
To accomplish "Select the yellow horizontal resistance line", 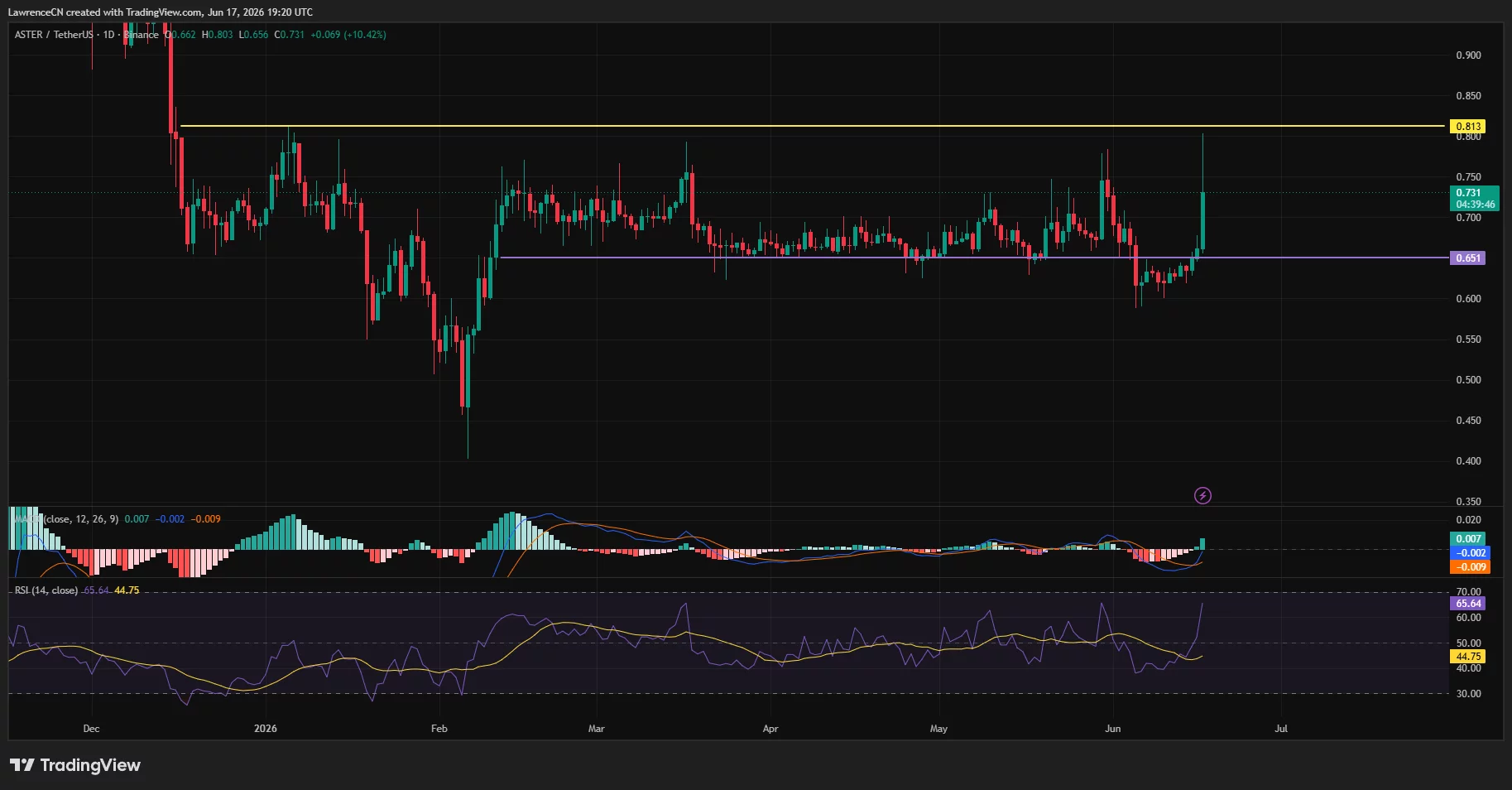I will (811, 126).
